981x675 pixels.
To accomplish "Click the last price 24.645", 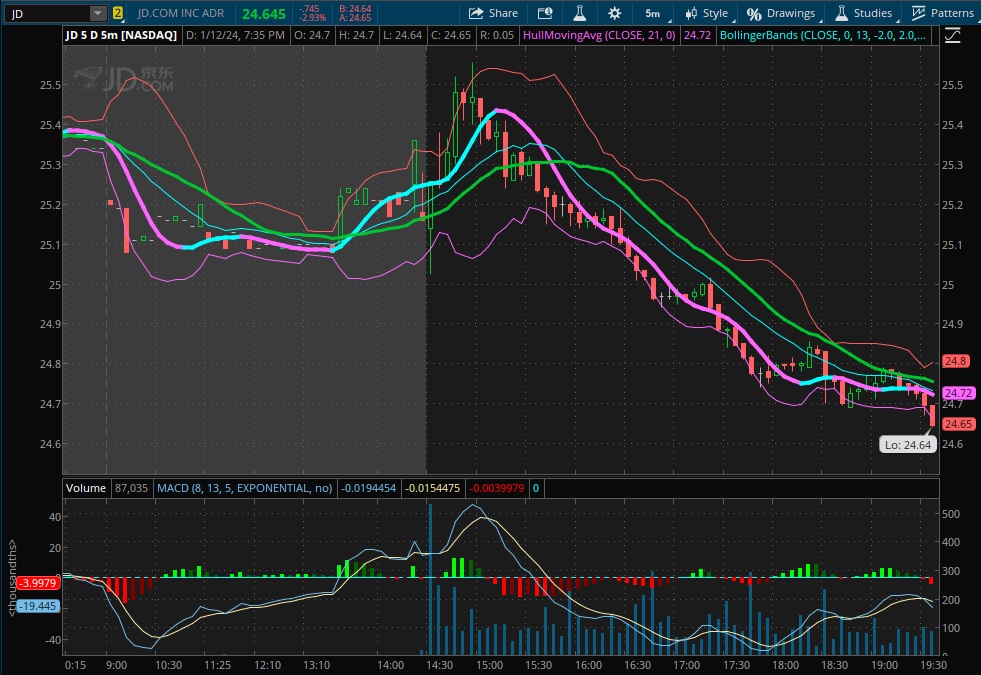I will click(263, 14).
